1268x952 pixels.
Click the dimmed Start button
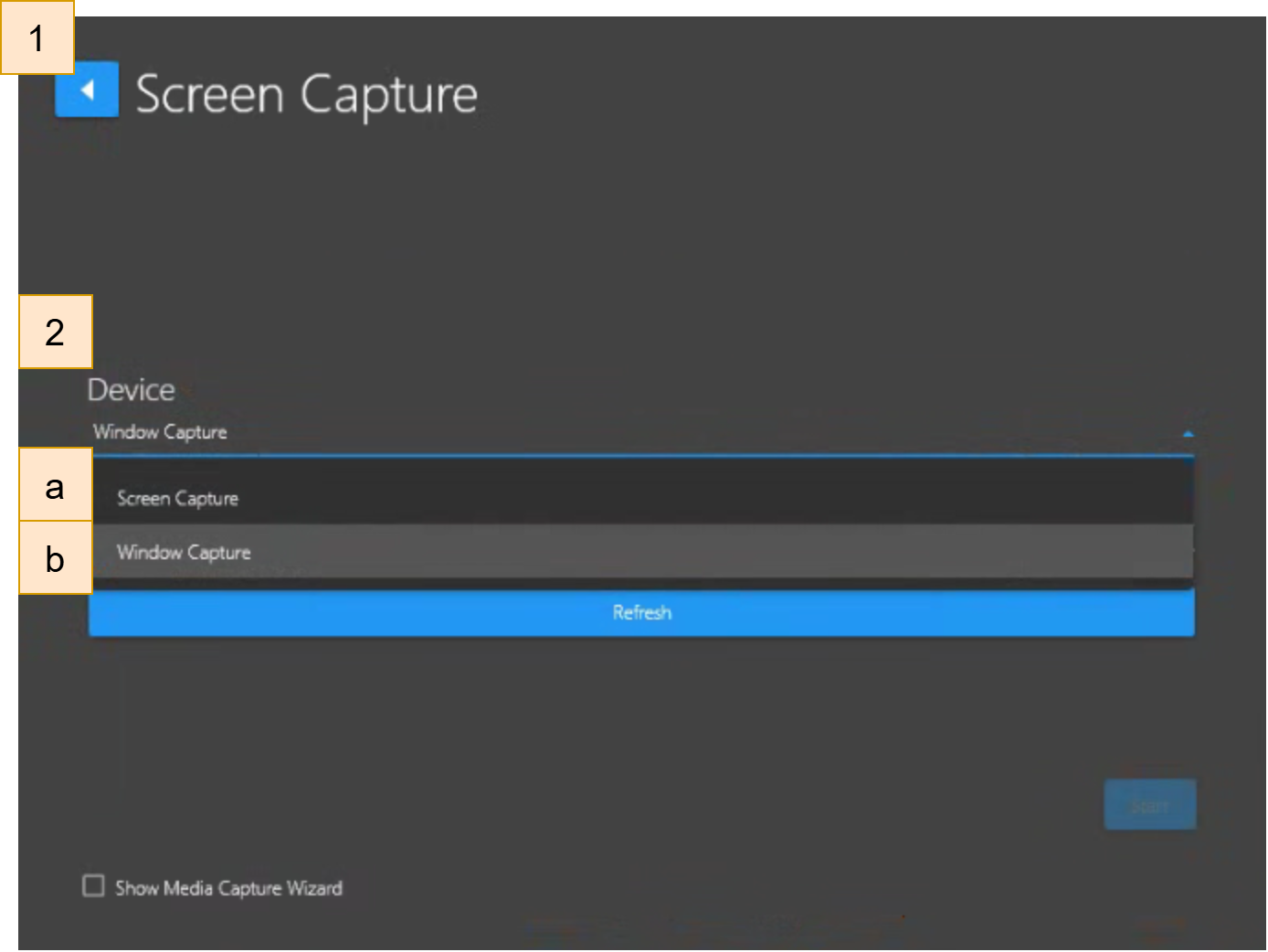tap(1149, 805)
